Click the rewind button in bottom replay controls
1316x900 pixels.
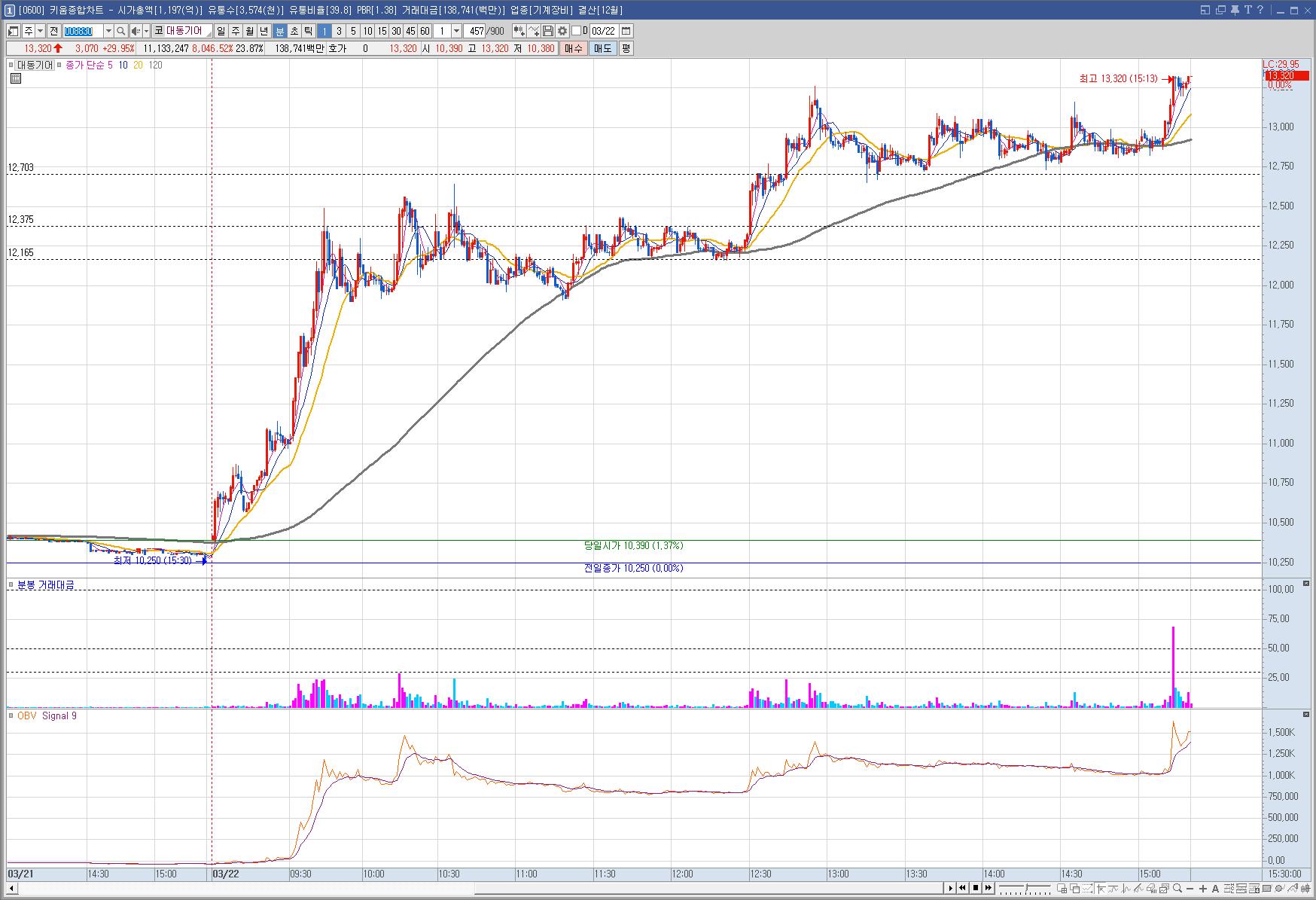coord(962,888)
